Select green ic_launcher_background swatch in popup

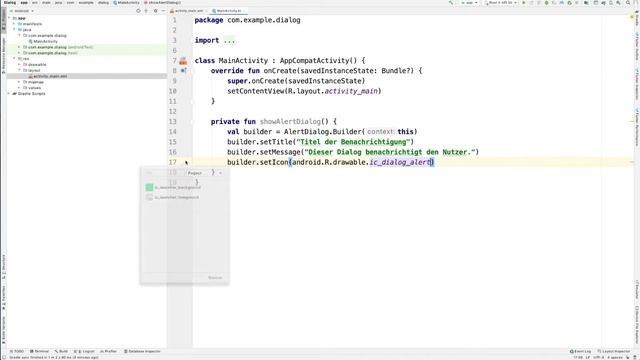149,187
